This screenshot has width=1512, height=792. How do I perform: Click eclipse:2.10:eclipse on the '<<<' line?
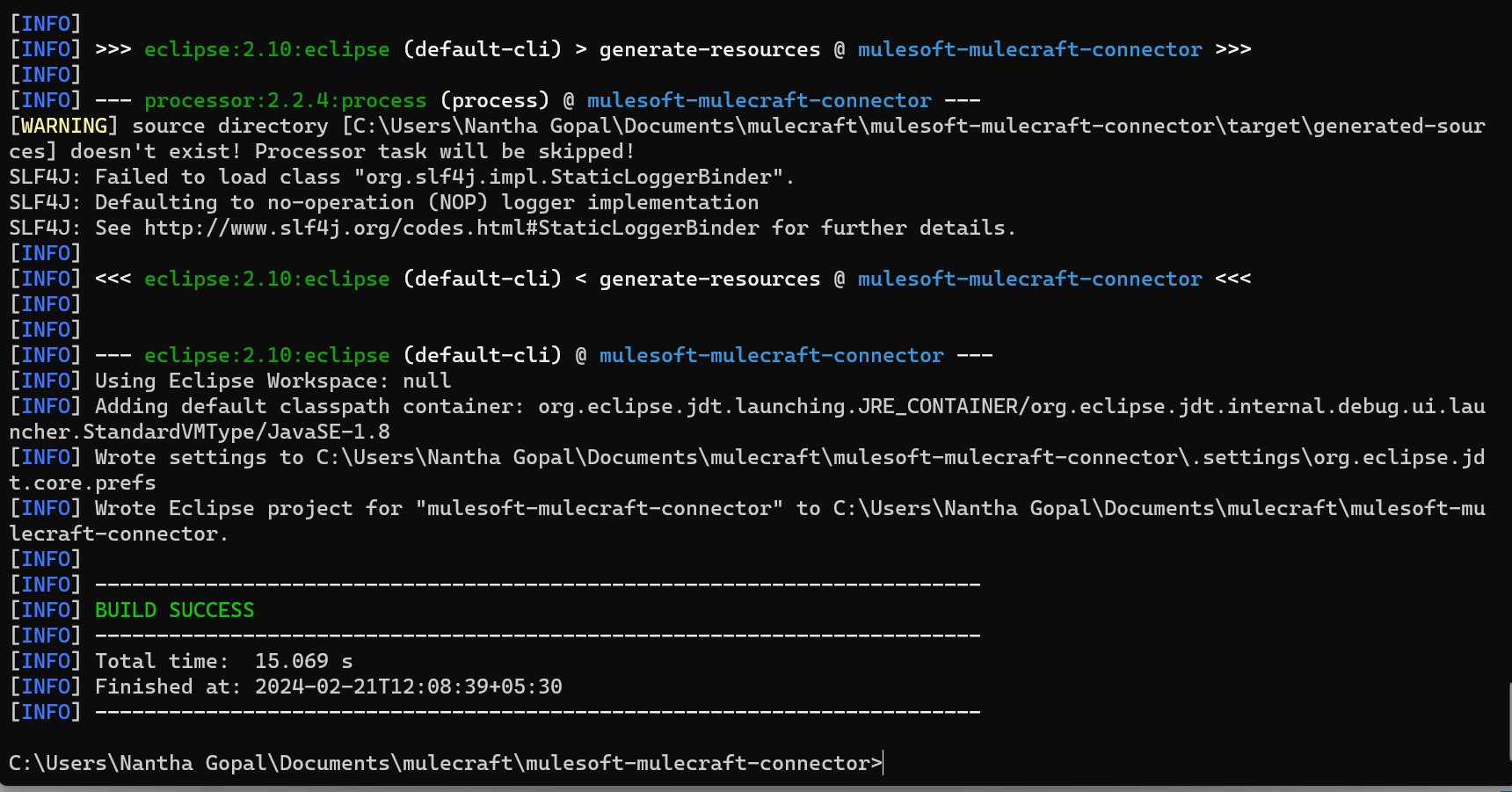click(266, 280)
